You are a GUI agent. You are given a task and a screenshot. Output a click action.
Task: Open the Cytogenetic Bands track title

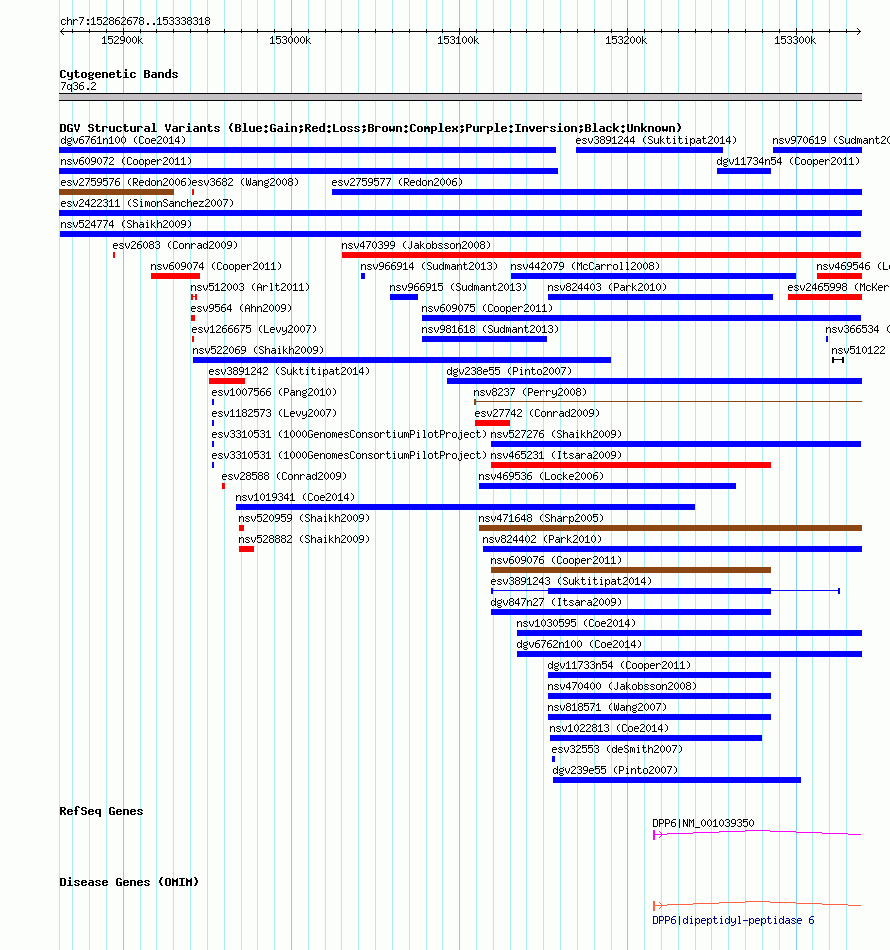click(119, 74)
